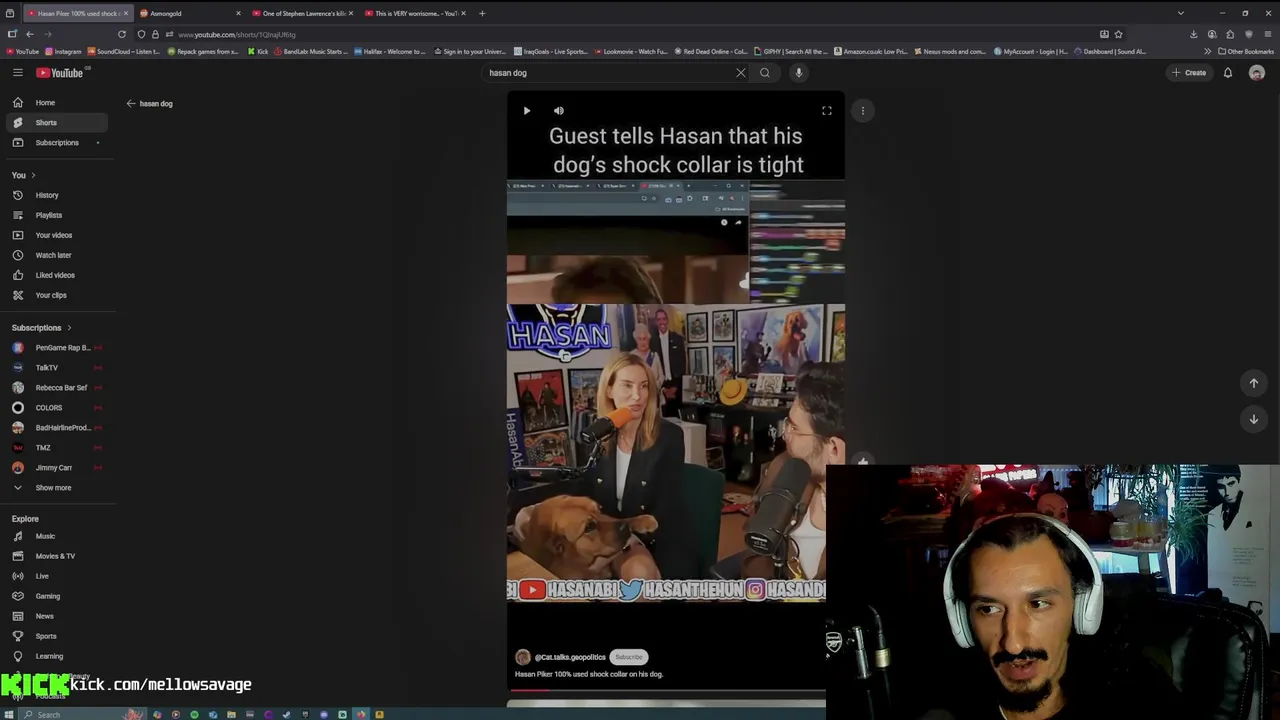Open watch History

(x=56, y=195)
